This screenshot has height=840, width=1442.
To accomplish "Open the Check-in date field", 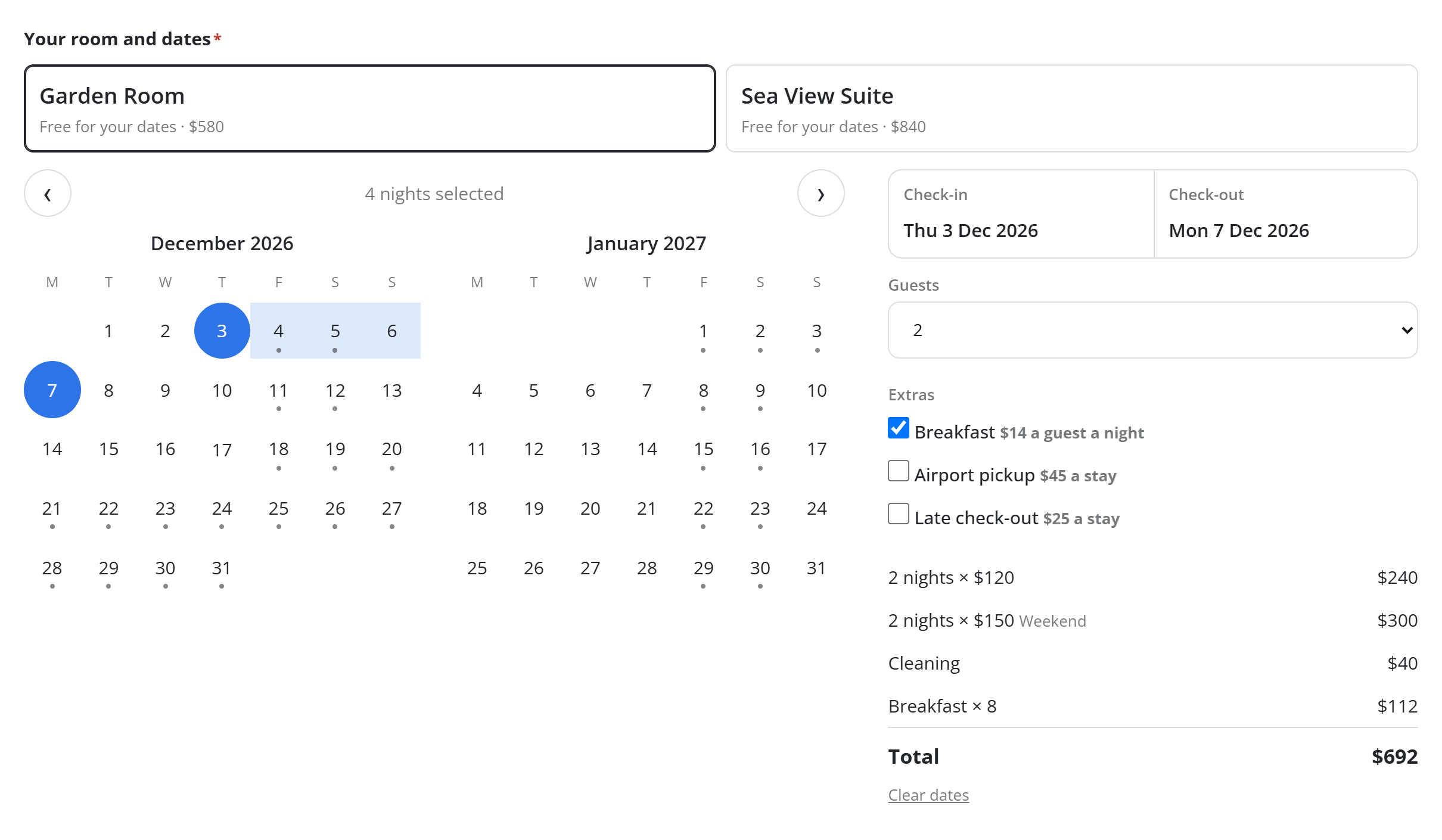I will [1021, 214].
